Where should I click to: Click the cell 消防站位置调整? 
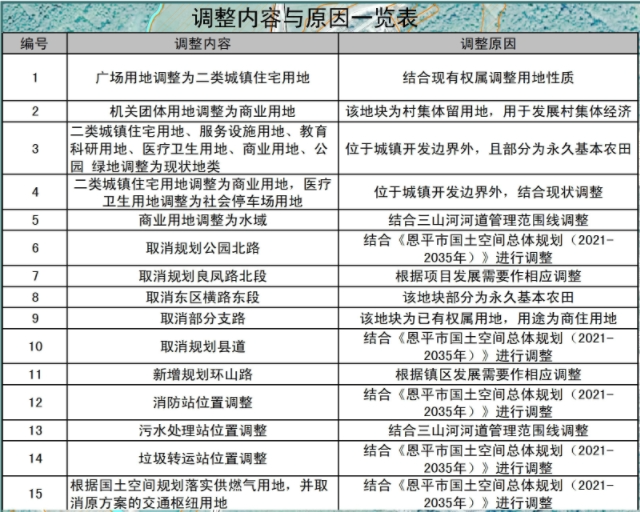pos(202,402)
